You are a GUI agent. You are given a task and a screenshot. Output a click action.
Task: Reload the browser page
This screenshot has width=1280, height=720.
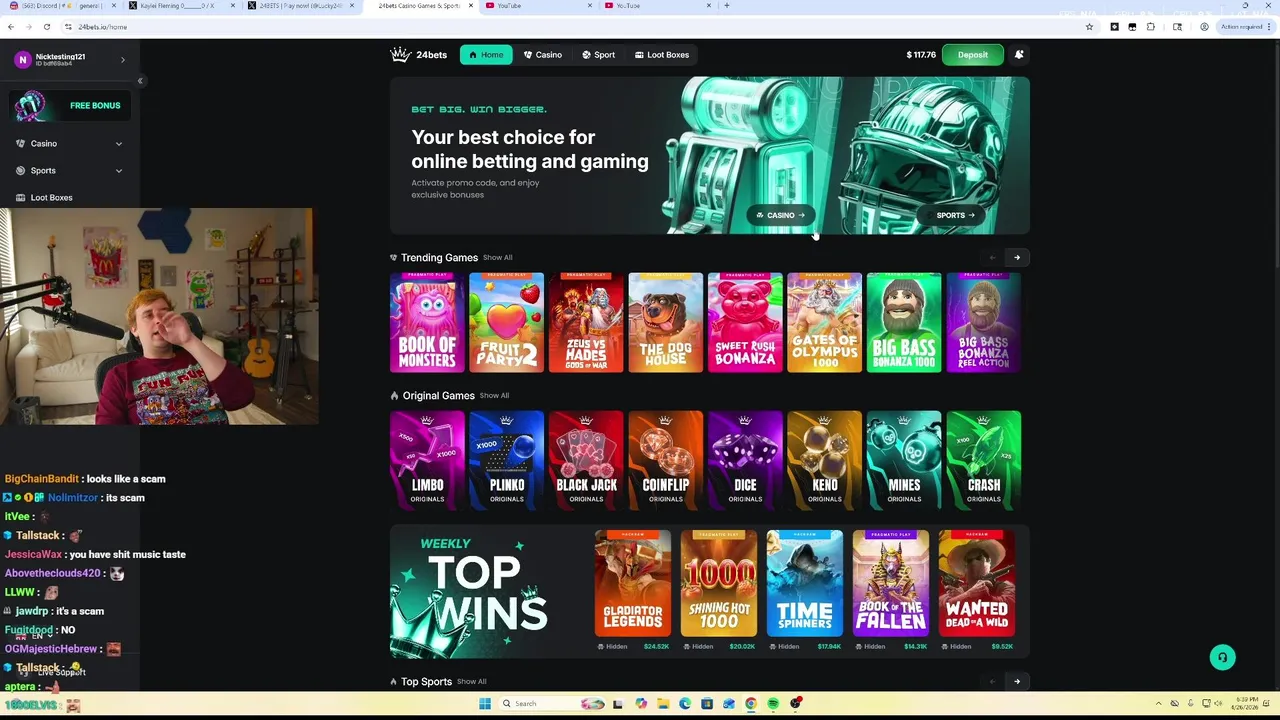(x=46, y=27)
